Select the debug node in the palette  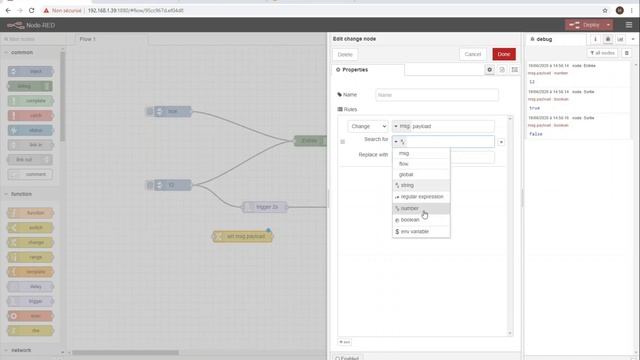[31, 86]
